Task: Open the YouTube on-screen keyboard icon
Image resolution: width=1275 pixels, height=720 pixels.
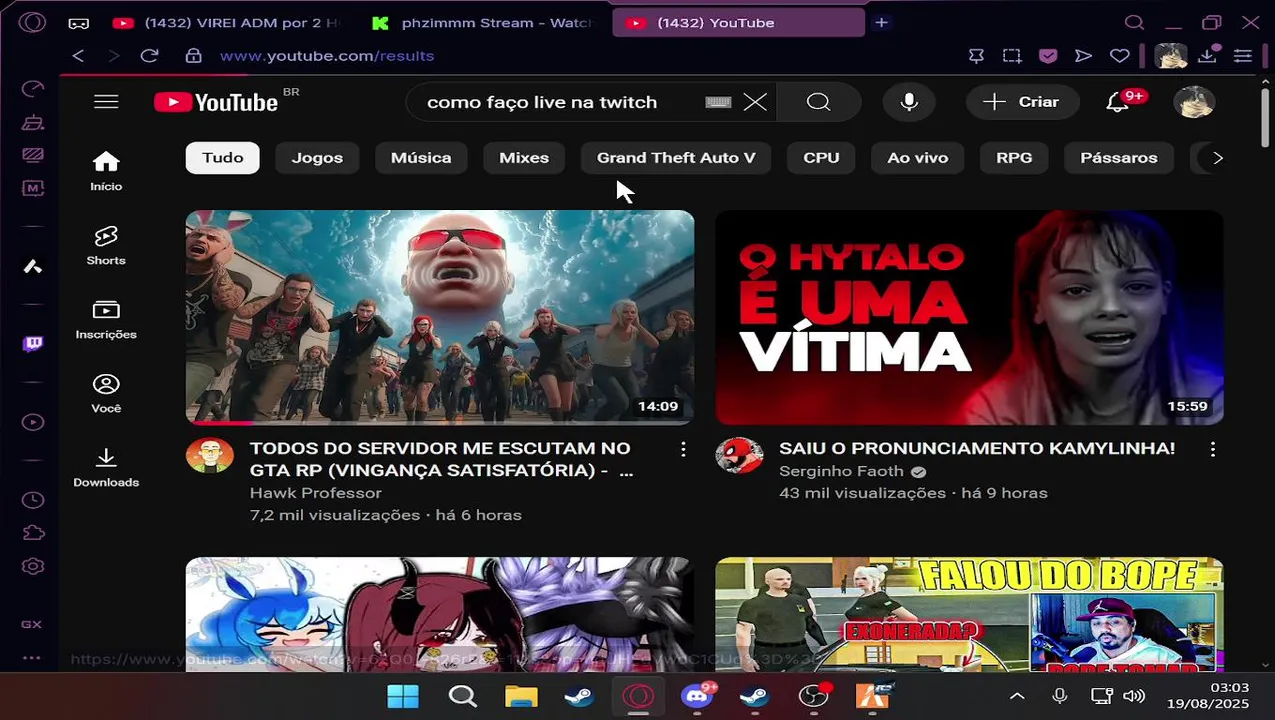Action: click(718, 102)
